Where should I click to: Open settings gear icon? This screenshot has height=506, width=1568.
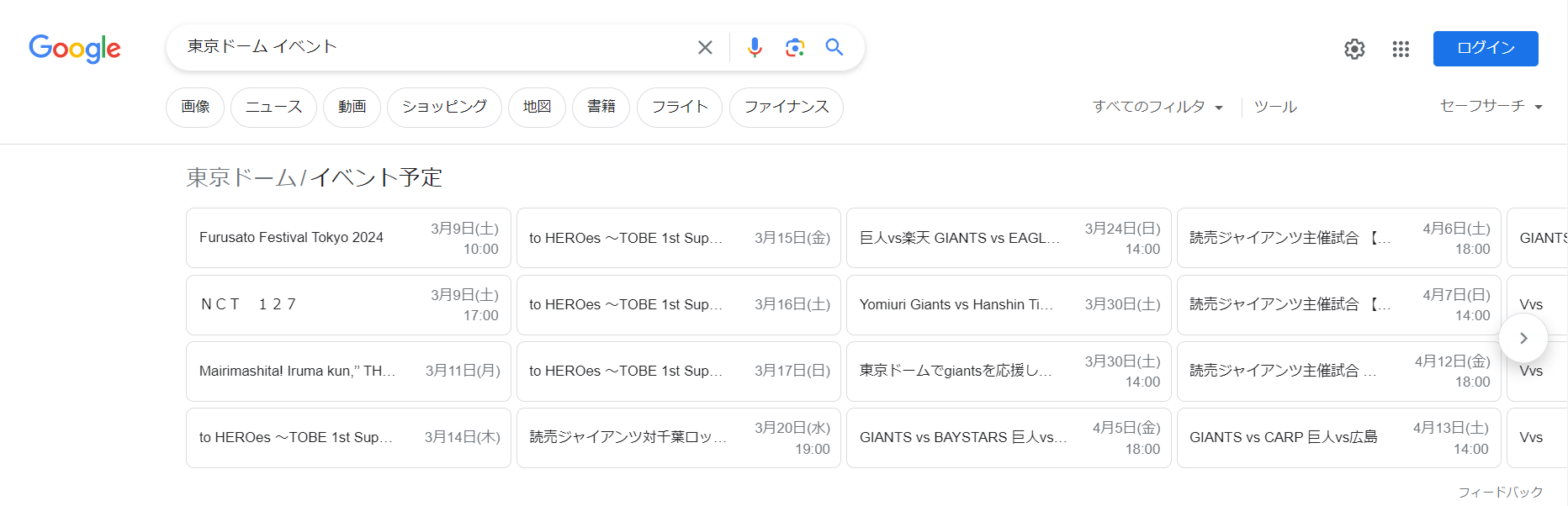click(x=1354, y=49)
